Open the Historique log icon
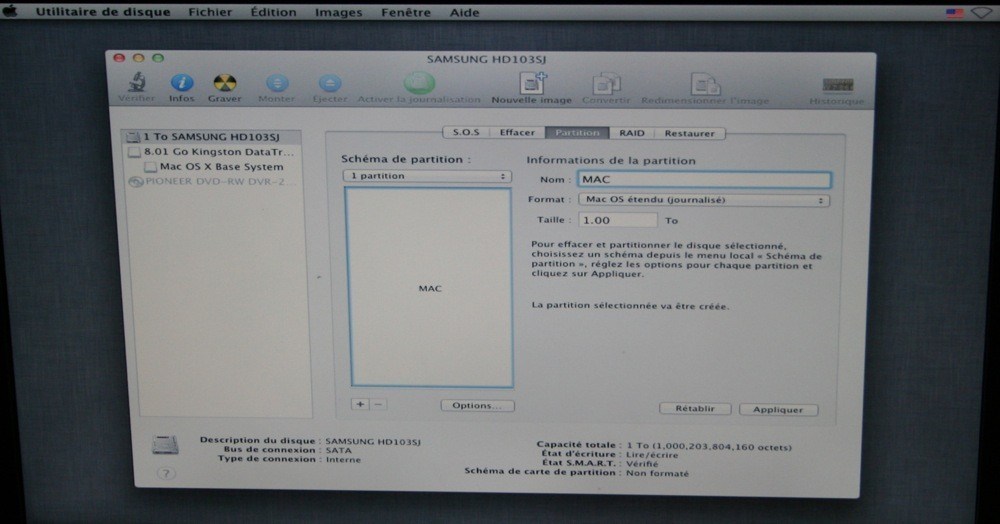This screenshot has width=1000, height=524. [x=837, y=85]
